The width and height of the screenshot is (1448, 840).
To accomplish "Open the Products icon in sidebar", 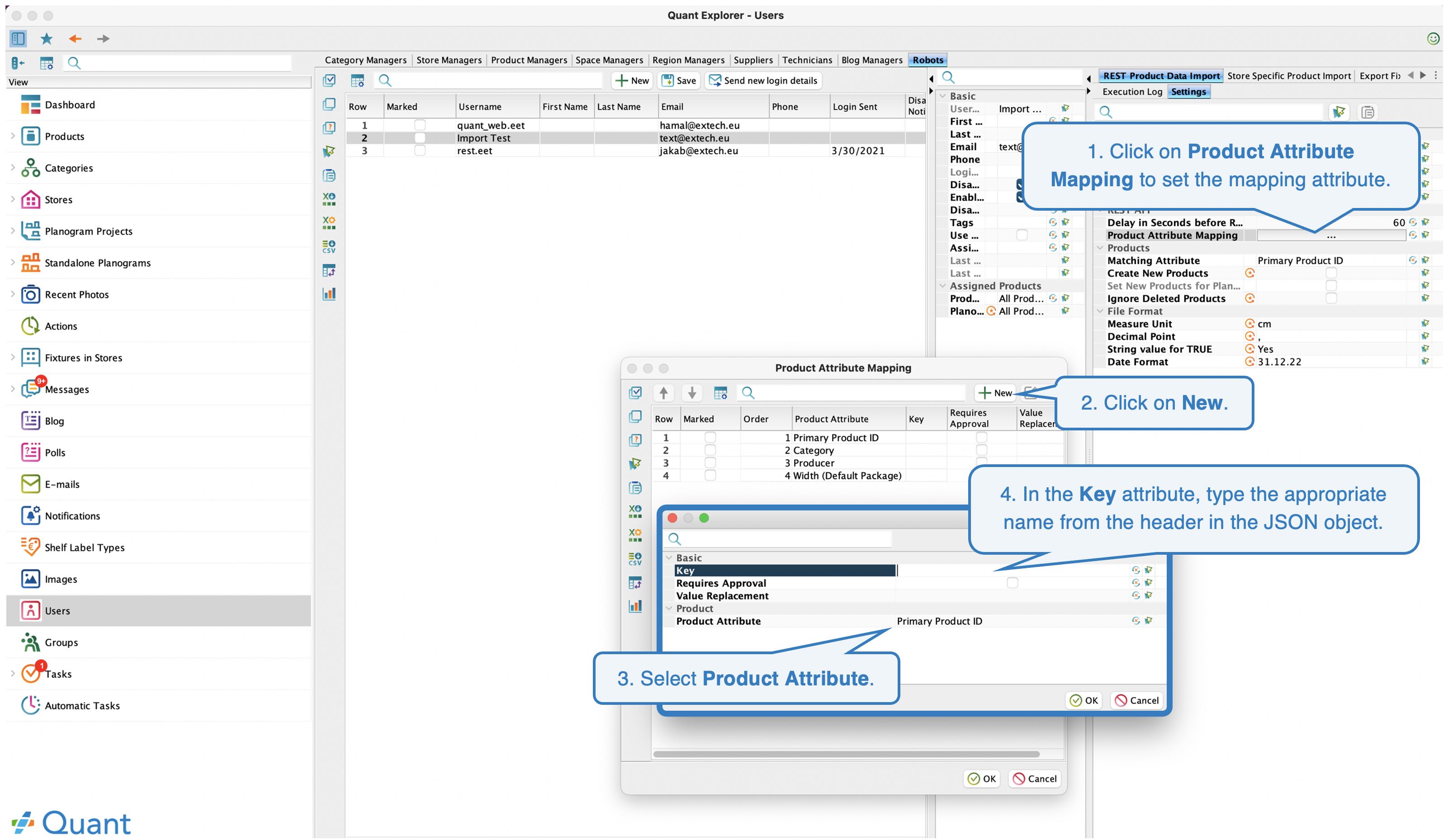I will pyautogui.click(x=30, y=136).
